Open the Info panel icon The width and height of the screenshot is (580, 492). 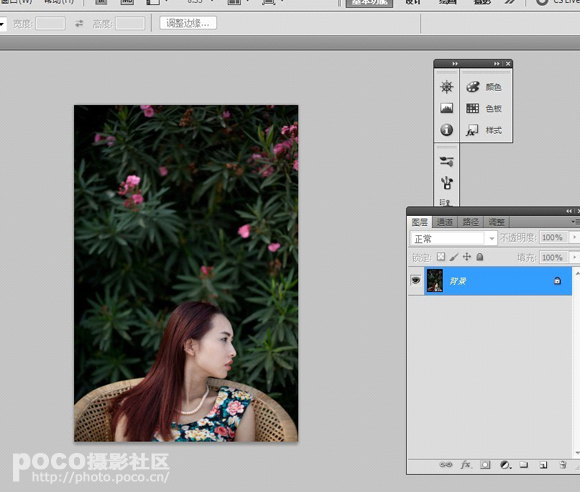pyautogui.click(x=446, y=130)
